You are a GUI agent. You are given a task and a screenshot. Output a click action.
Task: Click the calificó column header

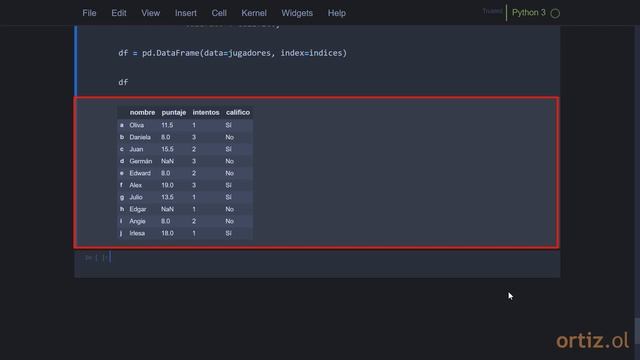coord(238,112)
